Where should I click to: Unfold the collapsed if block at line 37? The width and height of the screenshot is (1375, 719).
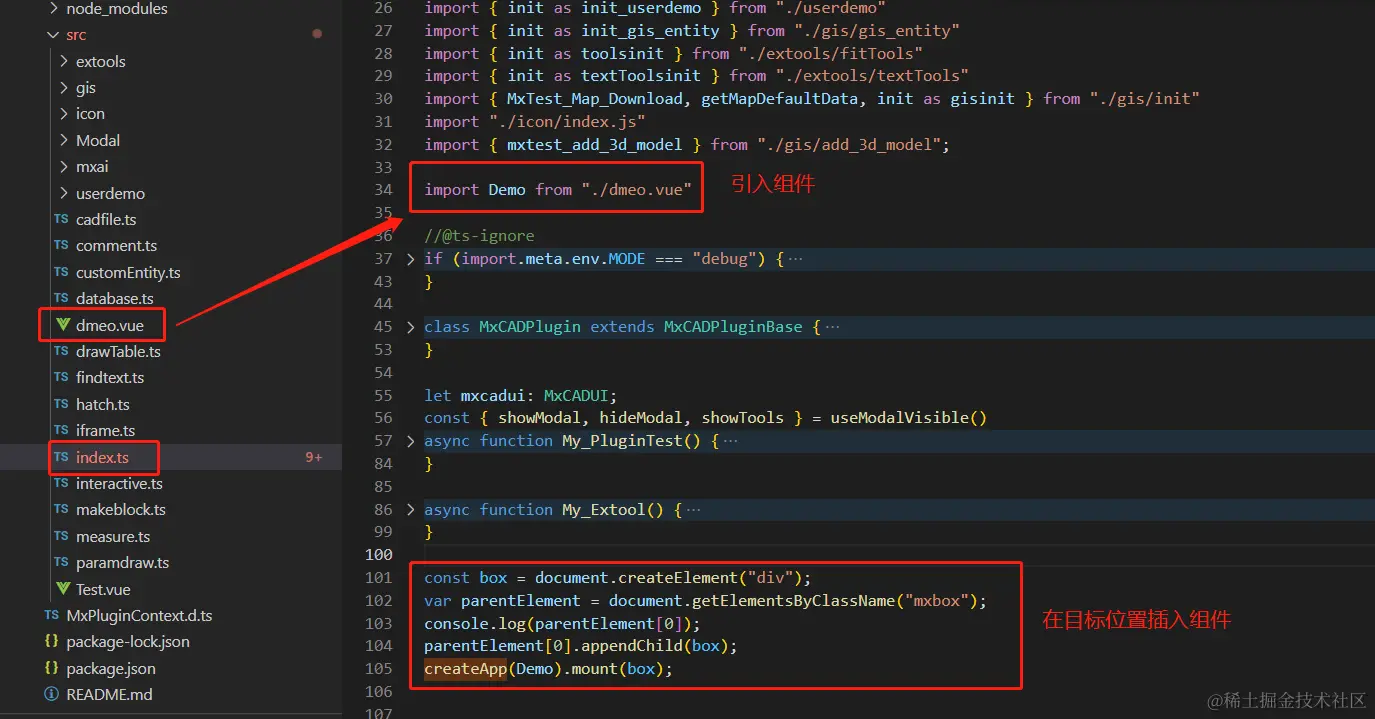(x=410, y=259)
